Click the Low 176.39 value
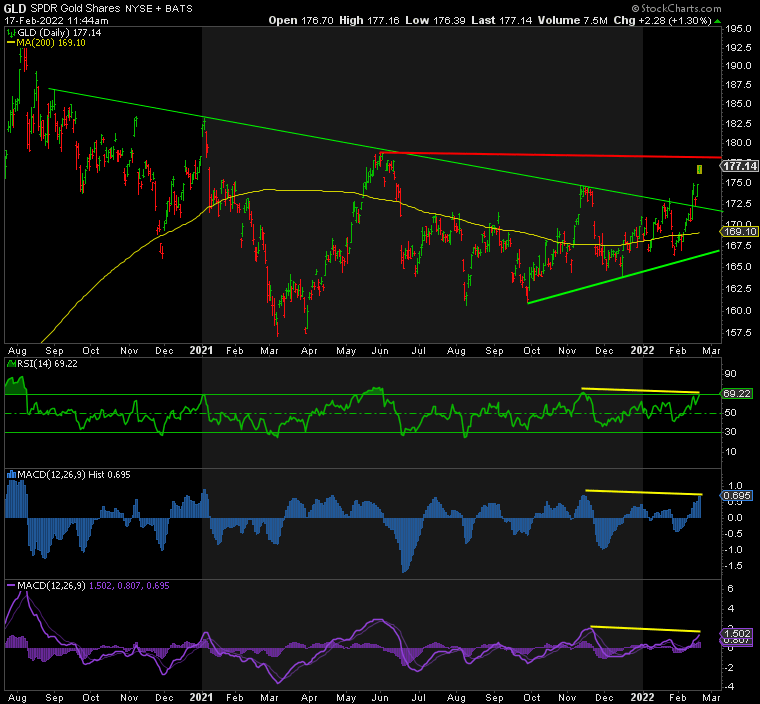This screenshot has width=760, height=704. point(435,20)
